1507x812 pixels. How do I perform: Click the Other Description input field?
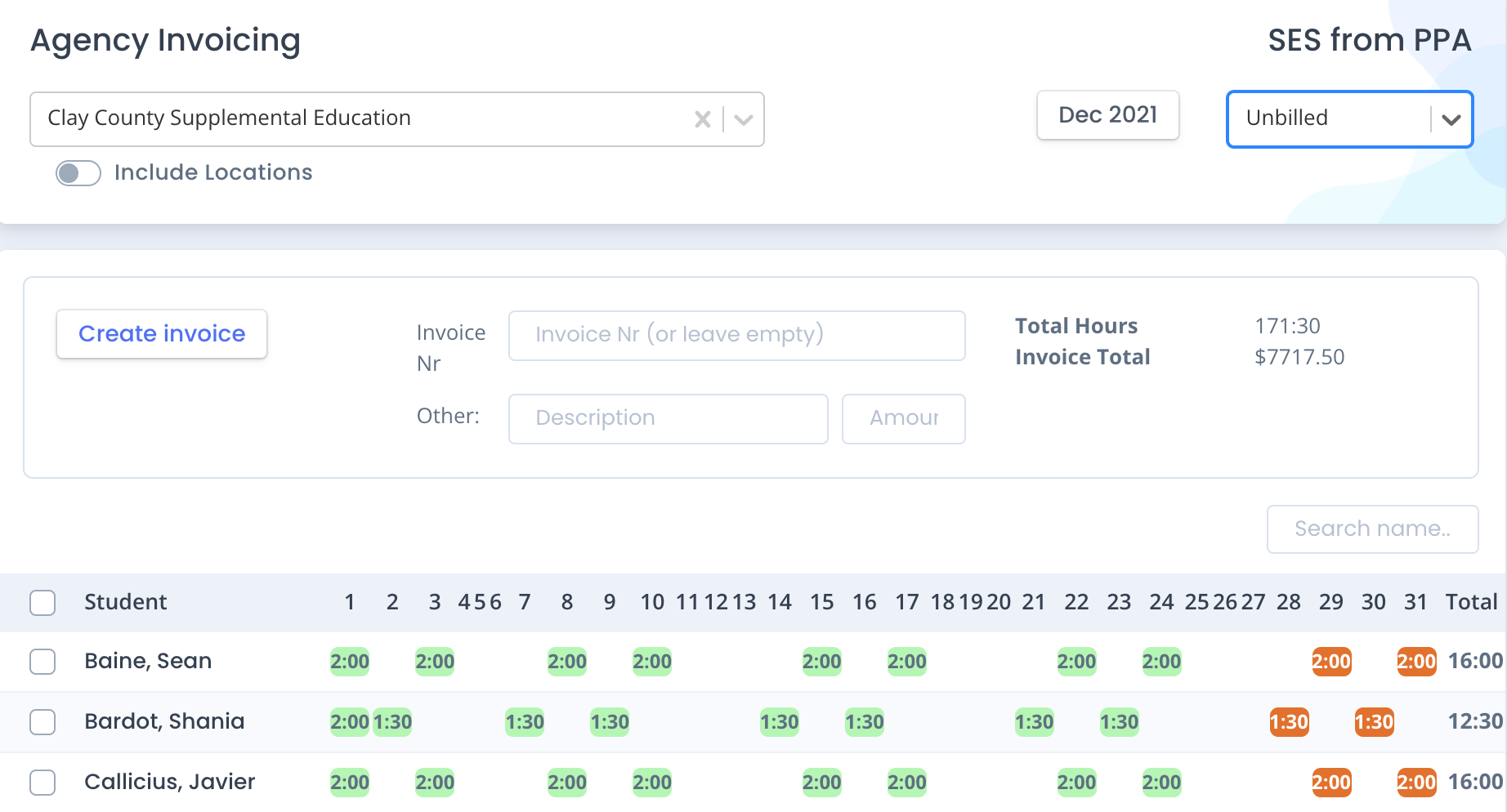[x=668, y=418]
